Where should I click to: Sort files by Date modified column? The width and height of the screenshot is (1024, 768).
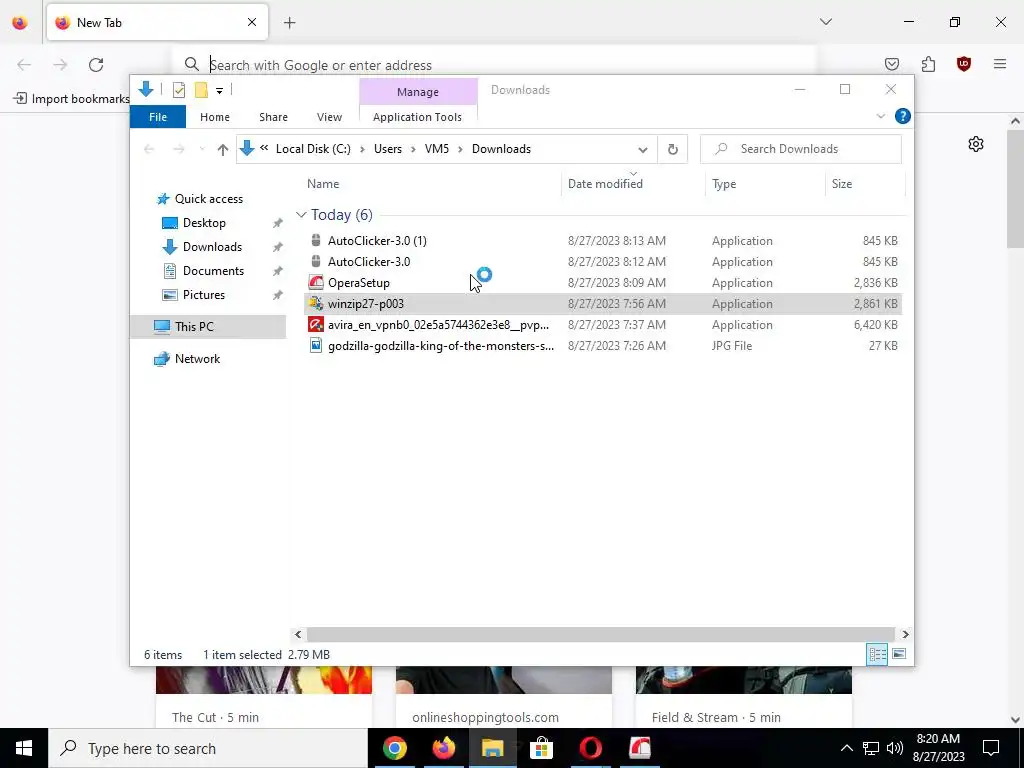[605, 184]
